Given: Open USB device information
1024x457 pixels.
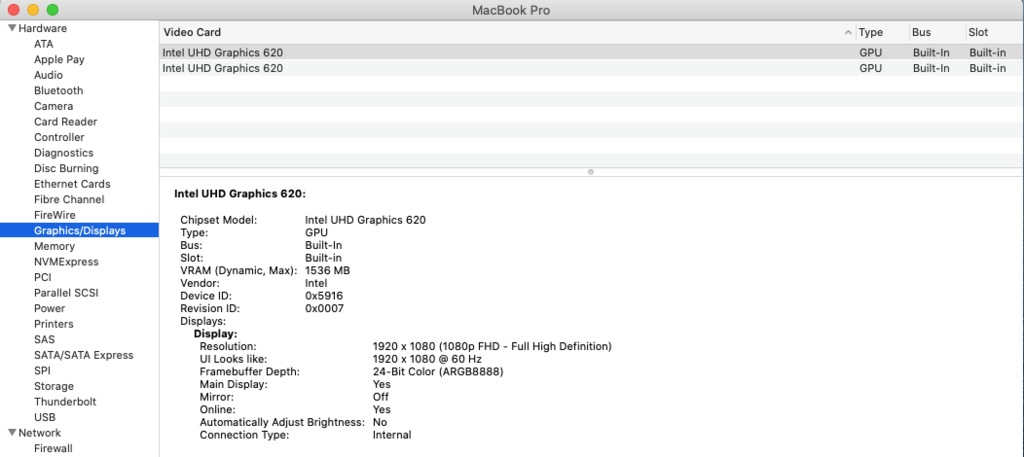Looking at the screenshot, I should (44, 417).
